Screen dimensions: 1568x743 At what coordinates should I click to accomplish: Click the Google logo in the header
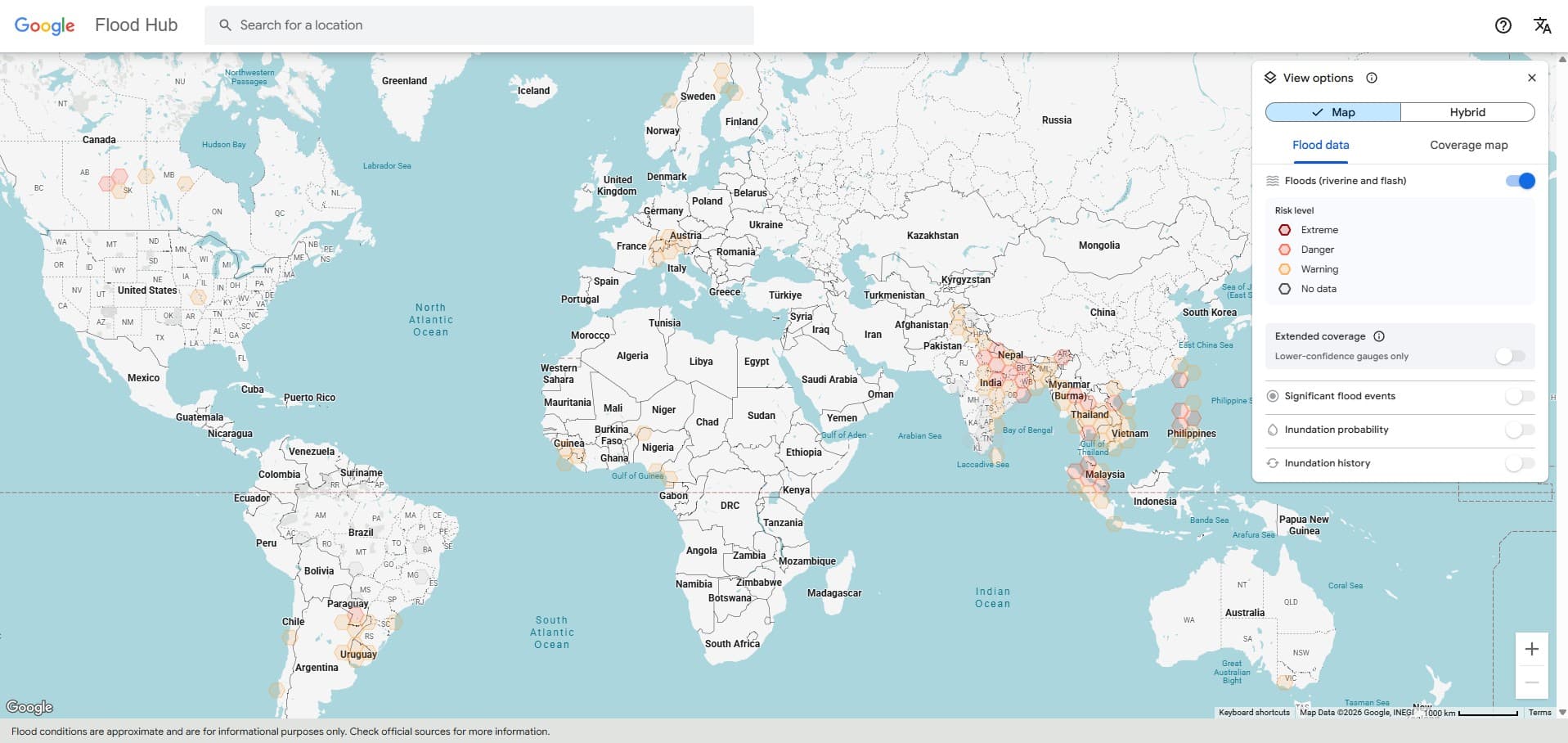[45, 25]
